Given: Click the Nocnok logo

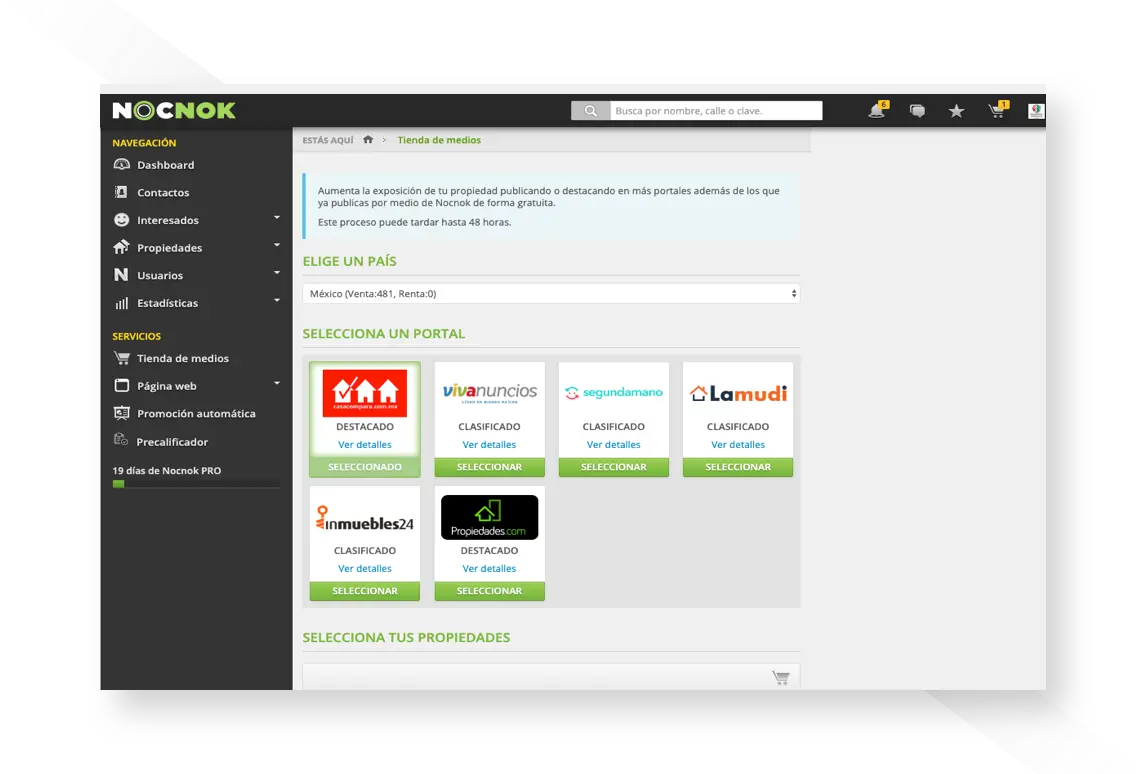Looking at the screenshot, I should point(174,110).
